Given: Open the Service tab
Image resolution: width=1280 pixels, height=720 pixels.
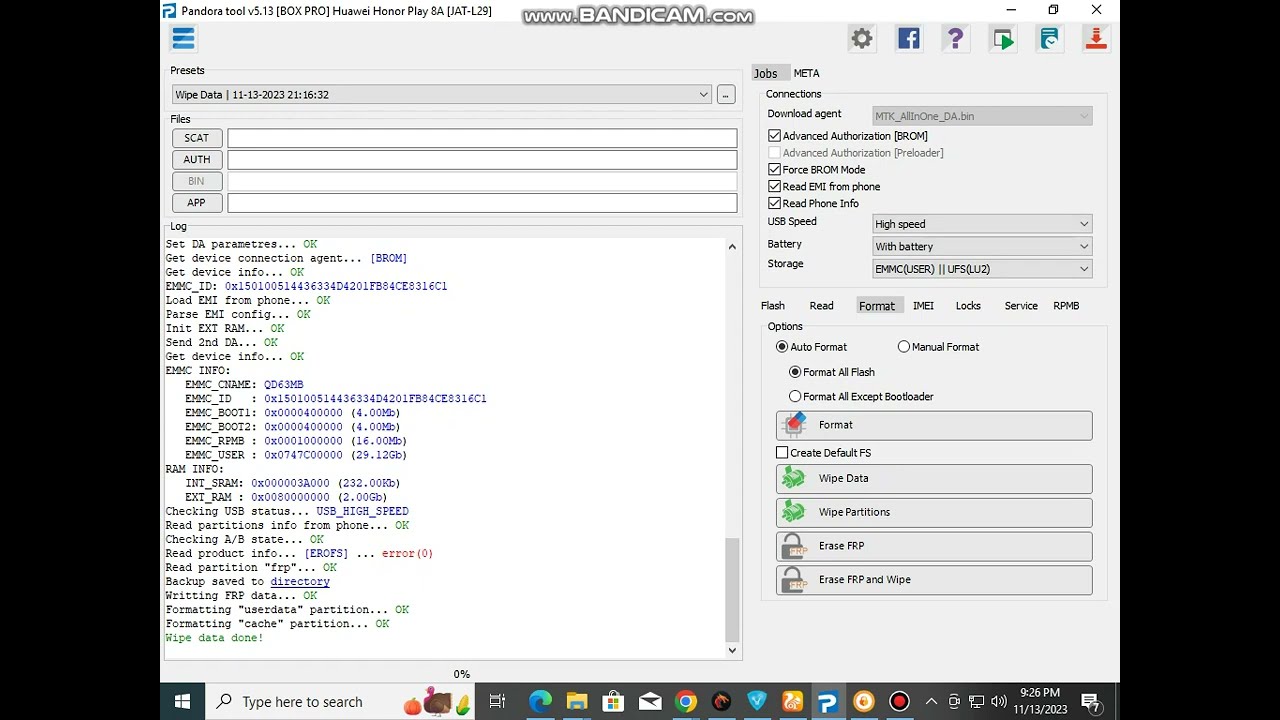Looking at the screenshot, I should pyautogui.click(x=1021, y=306).
